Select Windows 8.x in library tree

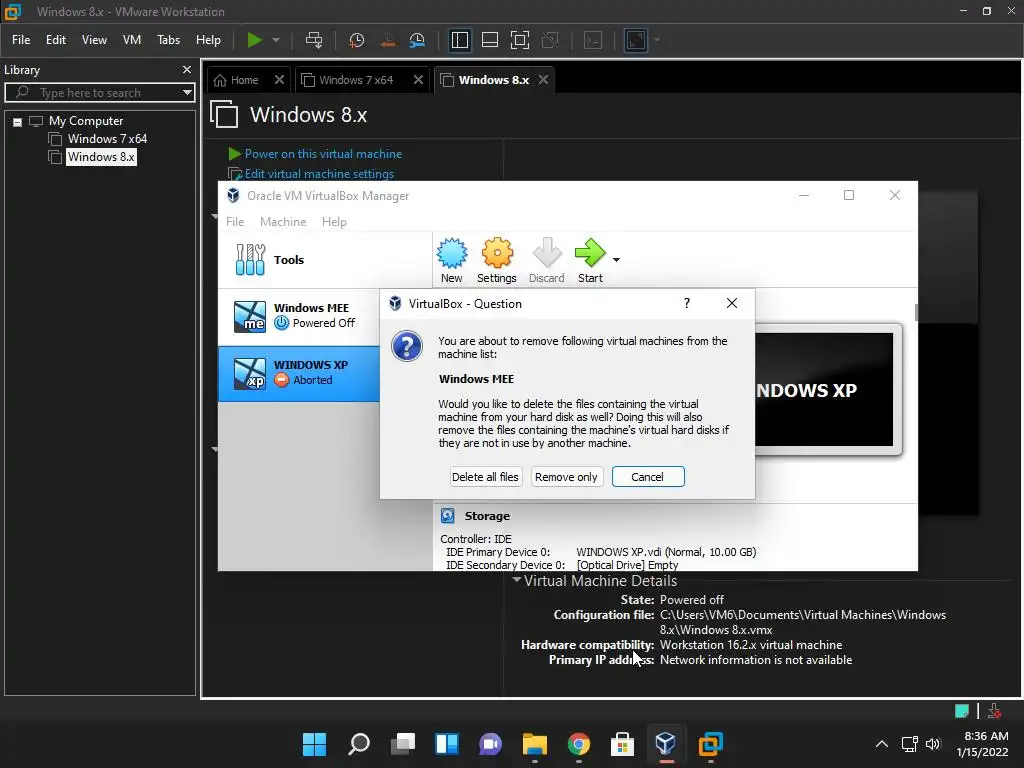click(101, 157)
